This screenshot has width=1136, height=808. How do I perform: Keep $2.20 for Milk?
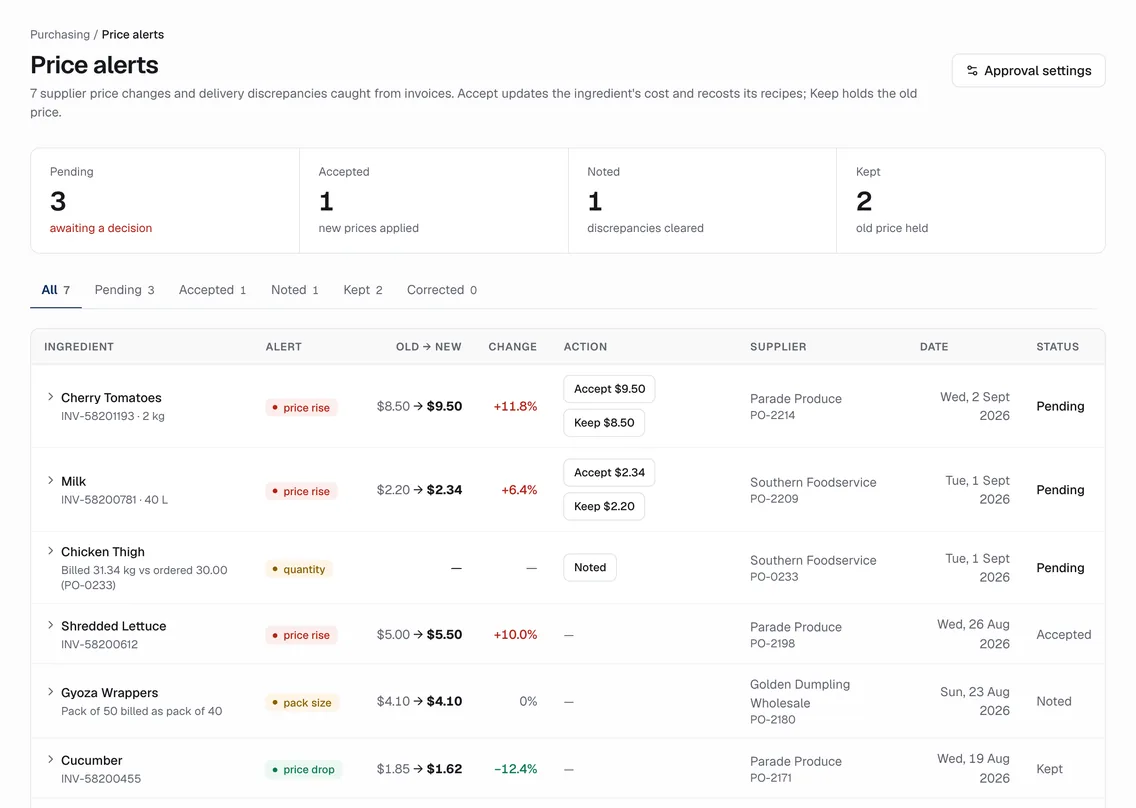(x=604, y=506)
